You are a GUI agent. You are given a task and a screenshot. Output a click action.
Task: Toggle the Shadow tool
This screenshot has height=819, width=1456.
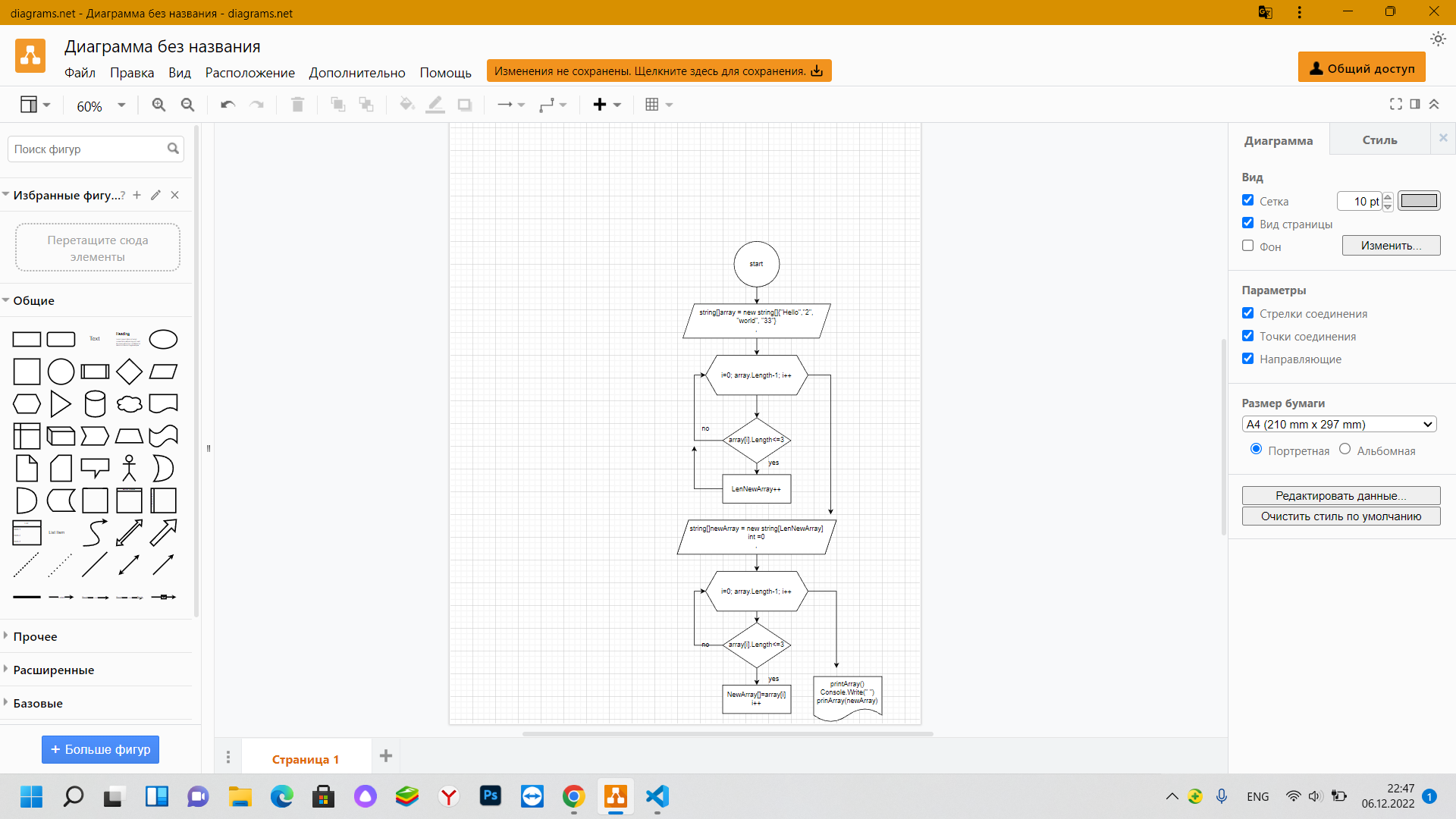[x=464, y=104]
